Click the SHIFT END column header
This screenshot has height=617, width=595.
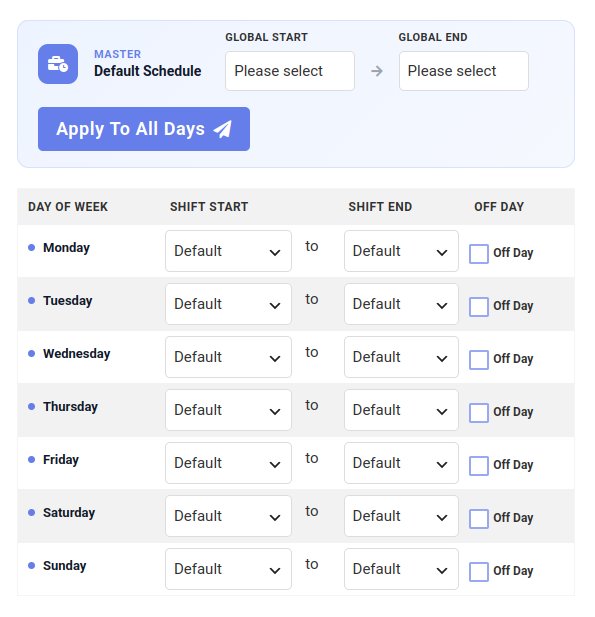pos(380,207)
